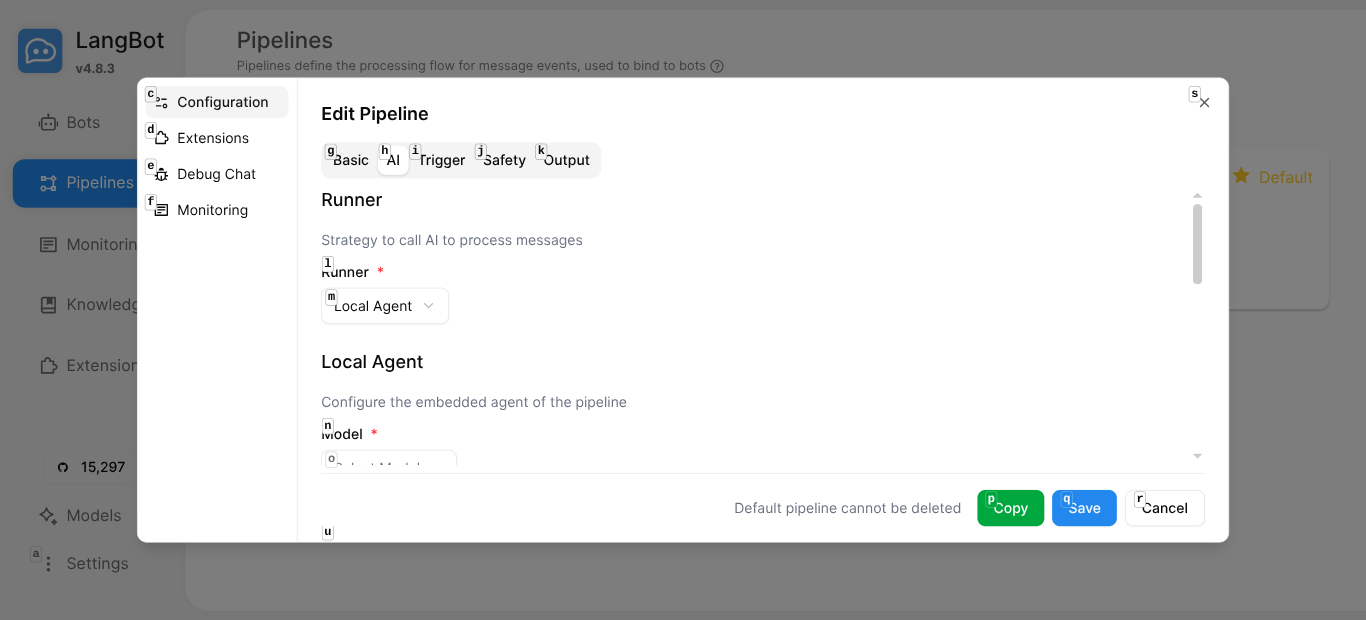Open Settings from the sidebar

pos(48,563)
